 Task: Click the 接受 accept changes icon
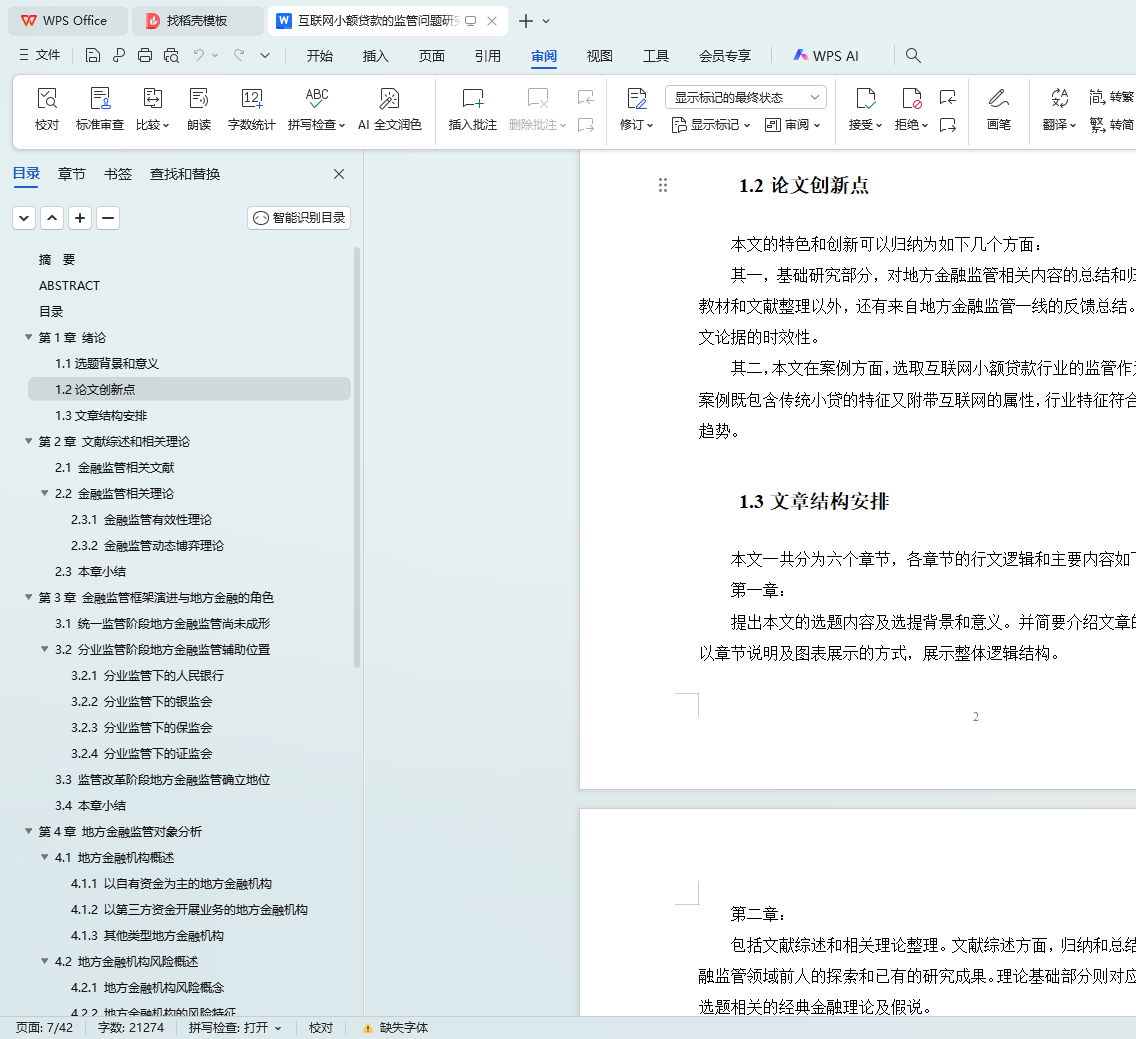(865, 99)
